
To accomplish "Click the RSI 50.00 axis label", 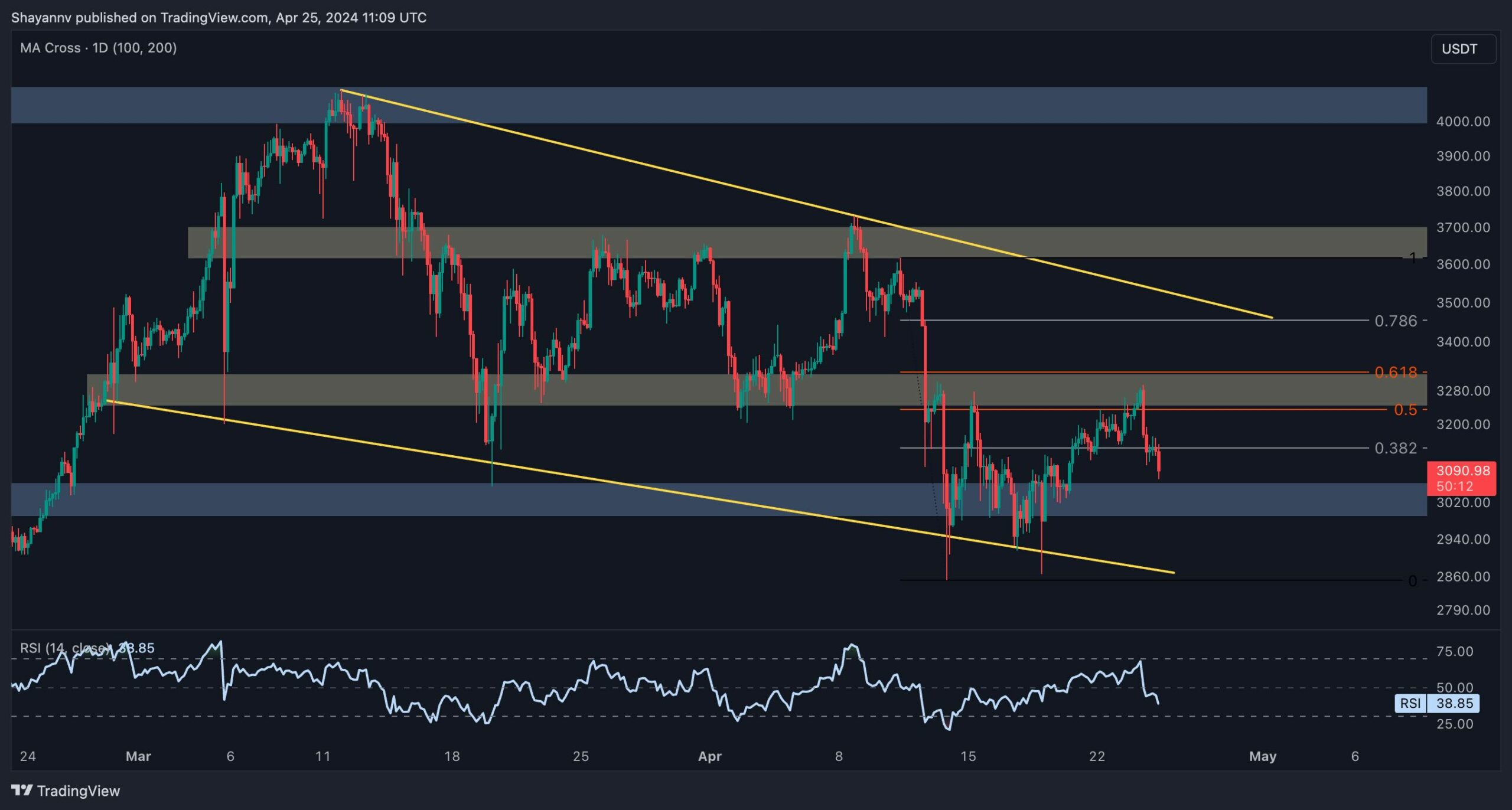I will (1455, 687).
